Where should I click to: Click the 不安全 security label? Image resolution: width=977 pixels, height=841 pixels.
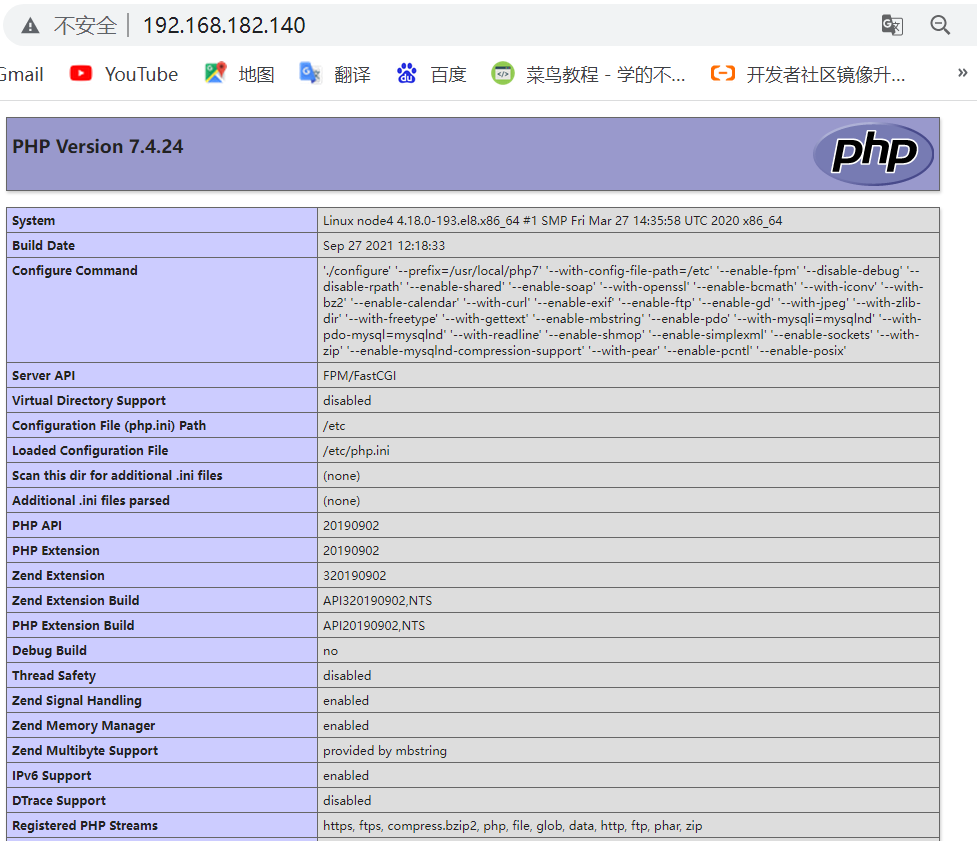[85, 26]
